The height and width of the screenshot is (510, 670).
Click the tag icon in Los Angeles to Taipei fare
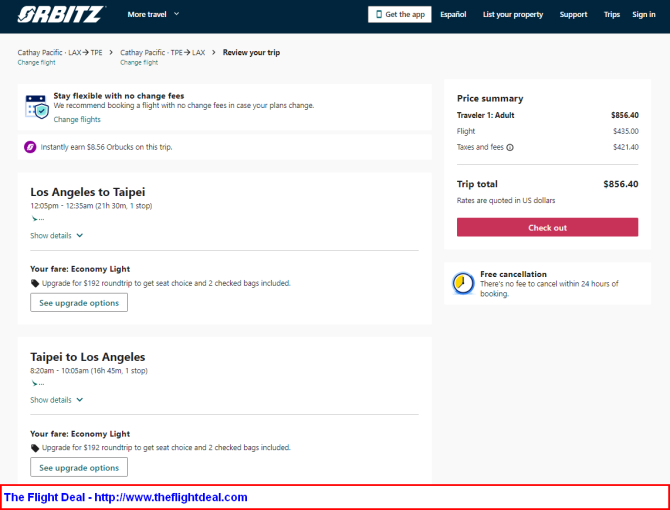(35, 283)
